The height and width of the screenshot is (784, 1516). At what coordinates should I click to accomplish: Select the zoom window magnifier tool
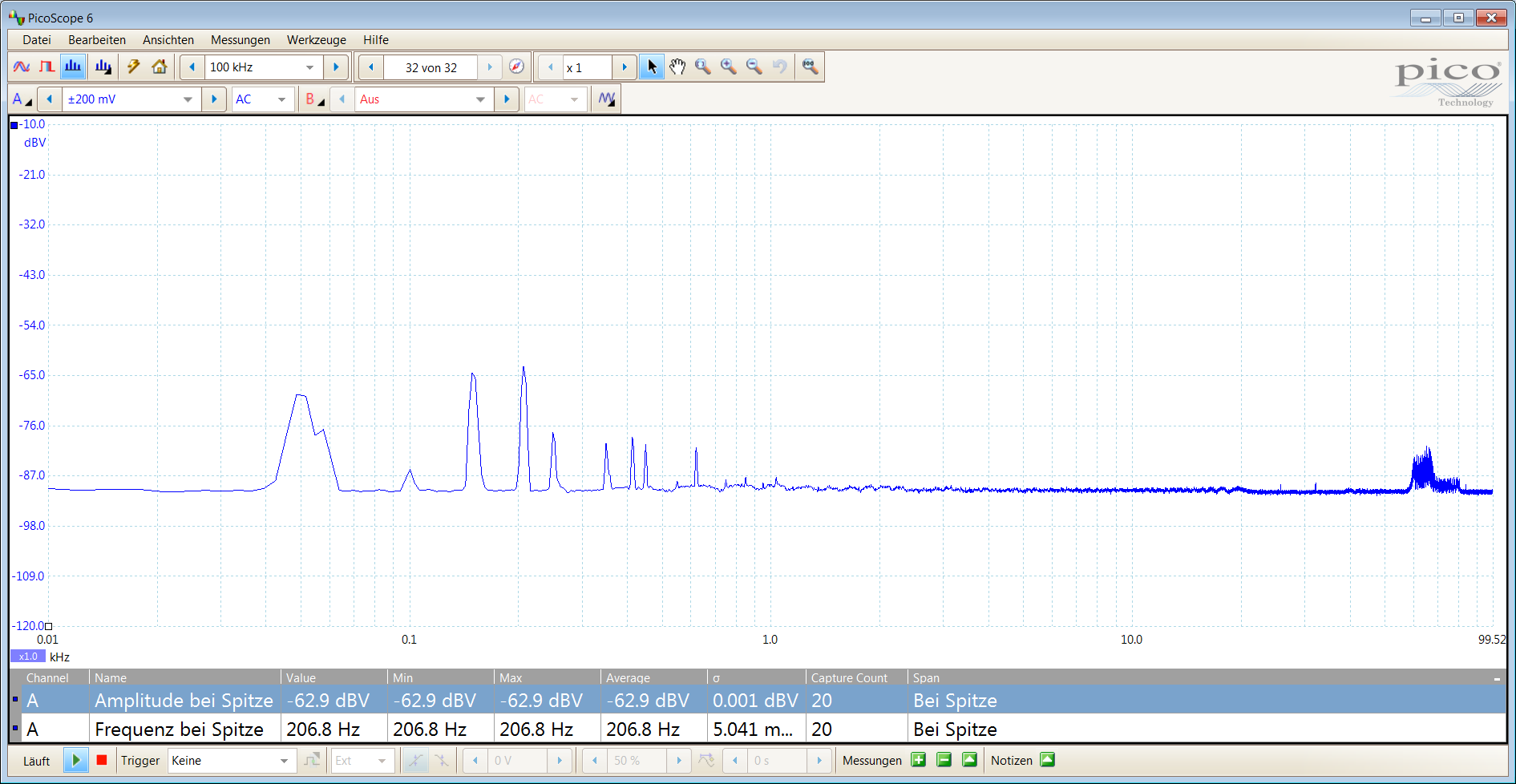tap(703, 67)
